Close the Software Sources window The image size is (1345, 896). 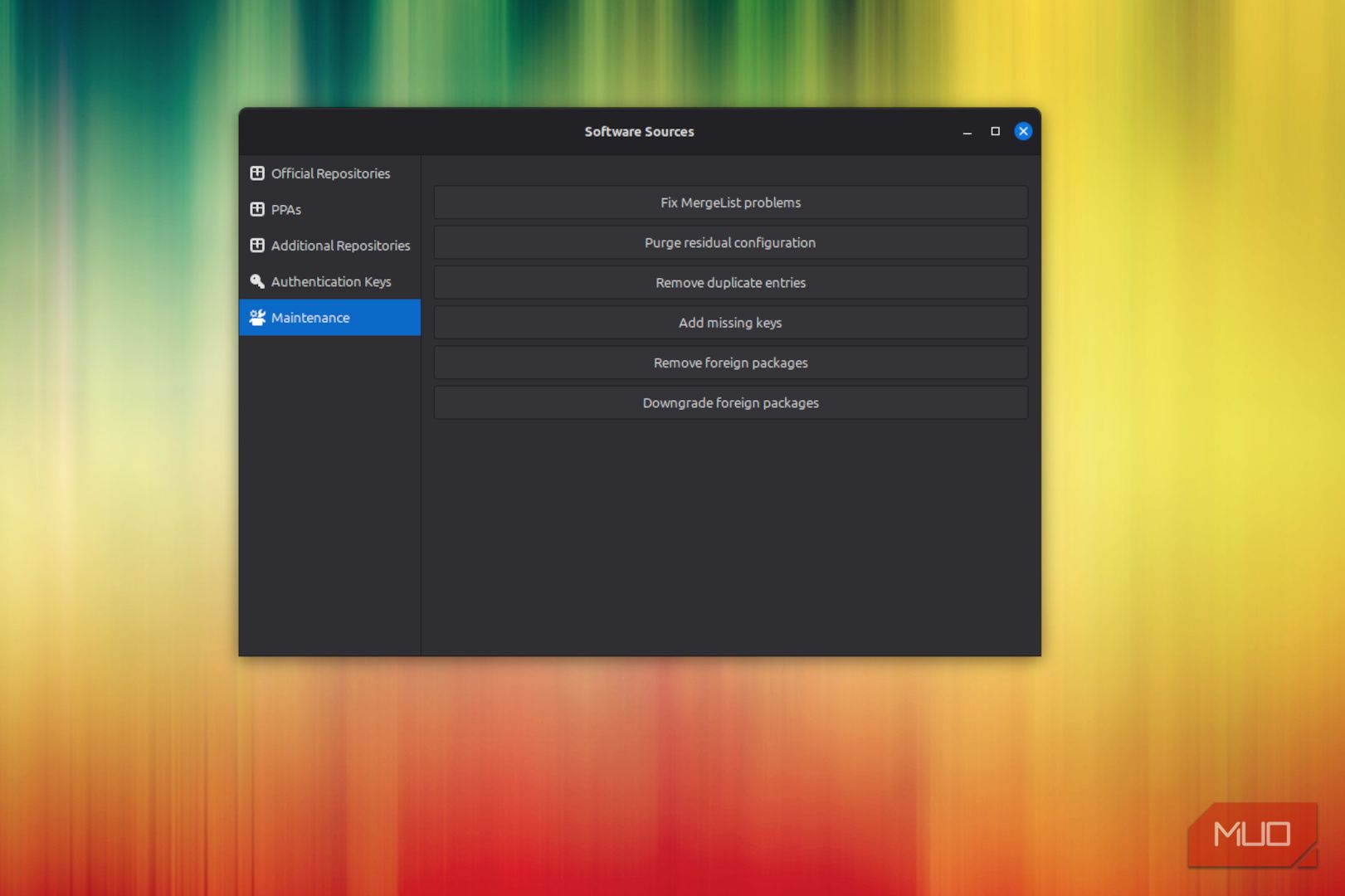[1024, 131]
